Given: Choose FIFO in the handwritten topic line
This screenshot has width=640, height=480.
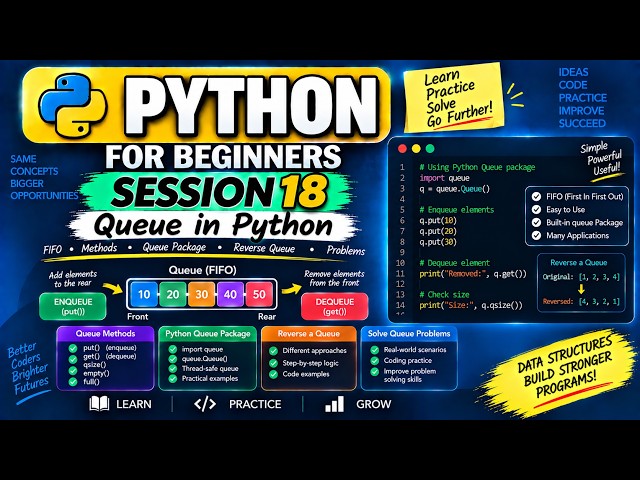Looking at the screenshot, I should tap(52, 249).
